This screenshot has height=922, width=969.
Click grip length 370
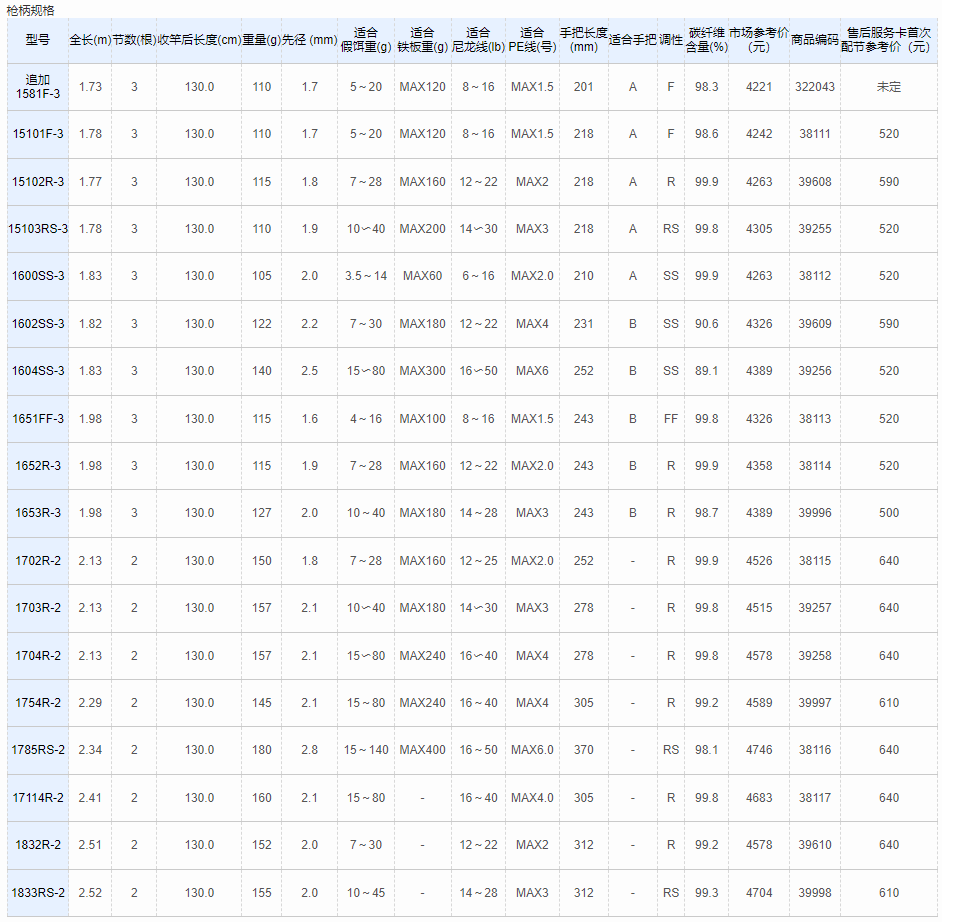[583, 750]
